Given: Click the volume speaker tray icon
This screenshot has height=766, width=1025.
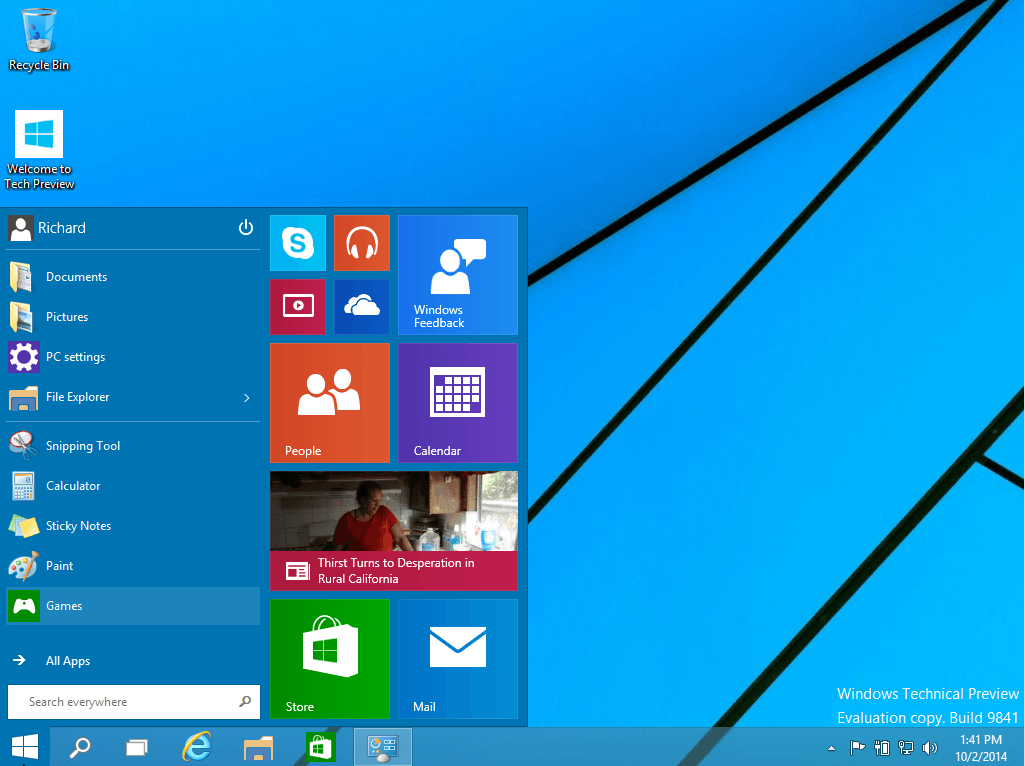Looking at the screenshot, I should [930, 748].
